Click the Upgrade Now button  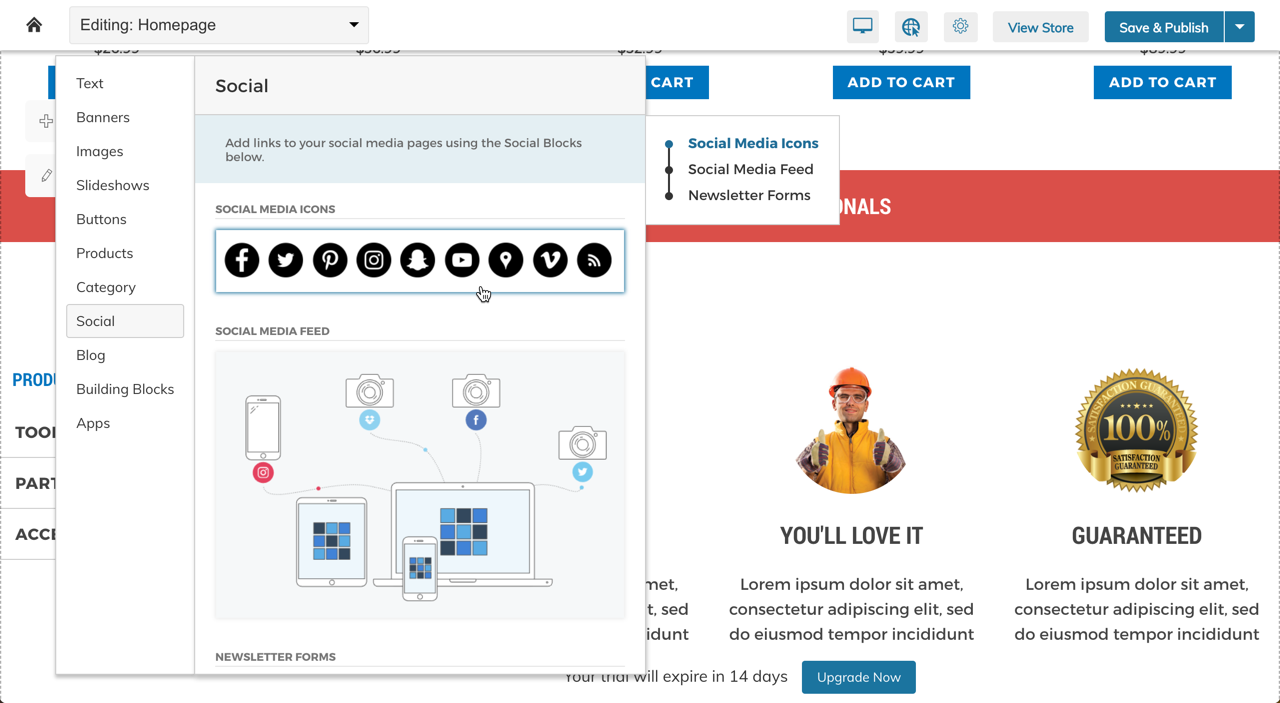pos(858,677)
